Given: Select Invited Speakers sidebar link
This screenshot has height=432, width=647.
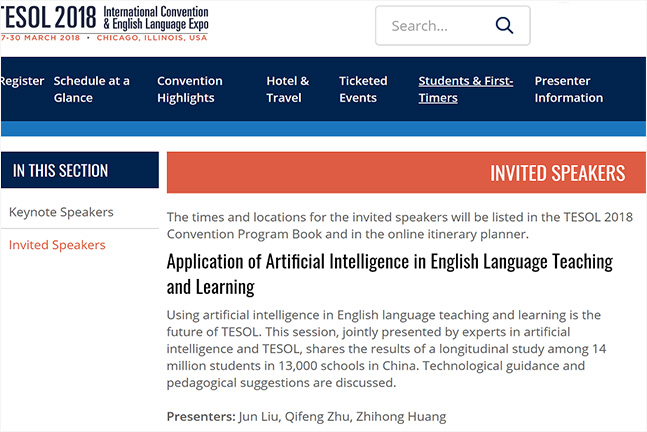Looking at the screenshot, I should tap(57, 245).
